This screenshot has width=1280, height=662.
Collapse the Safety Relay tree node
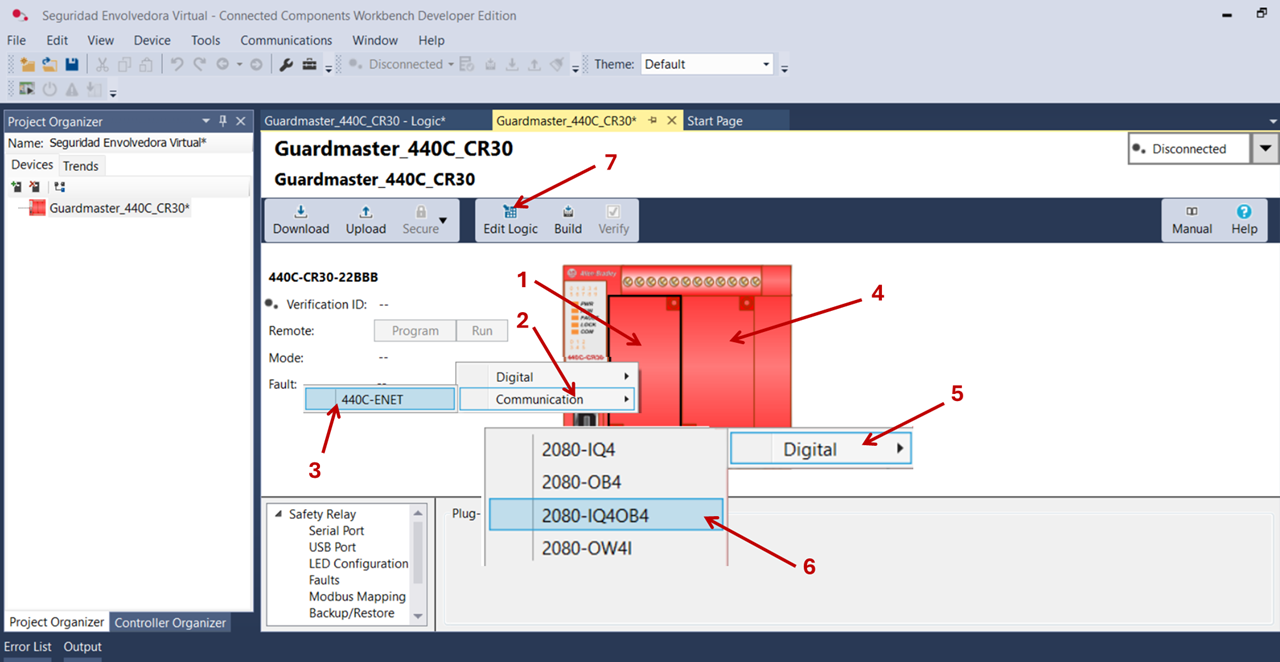[278, 514]
